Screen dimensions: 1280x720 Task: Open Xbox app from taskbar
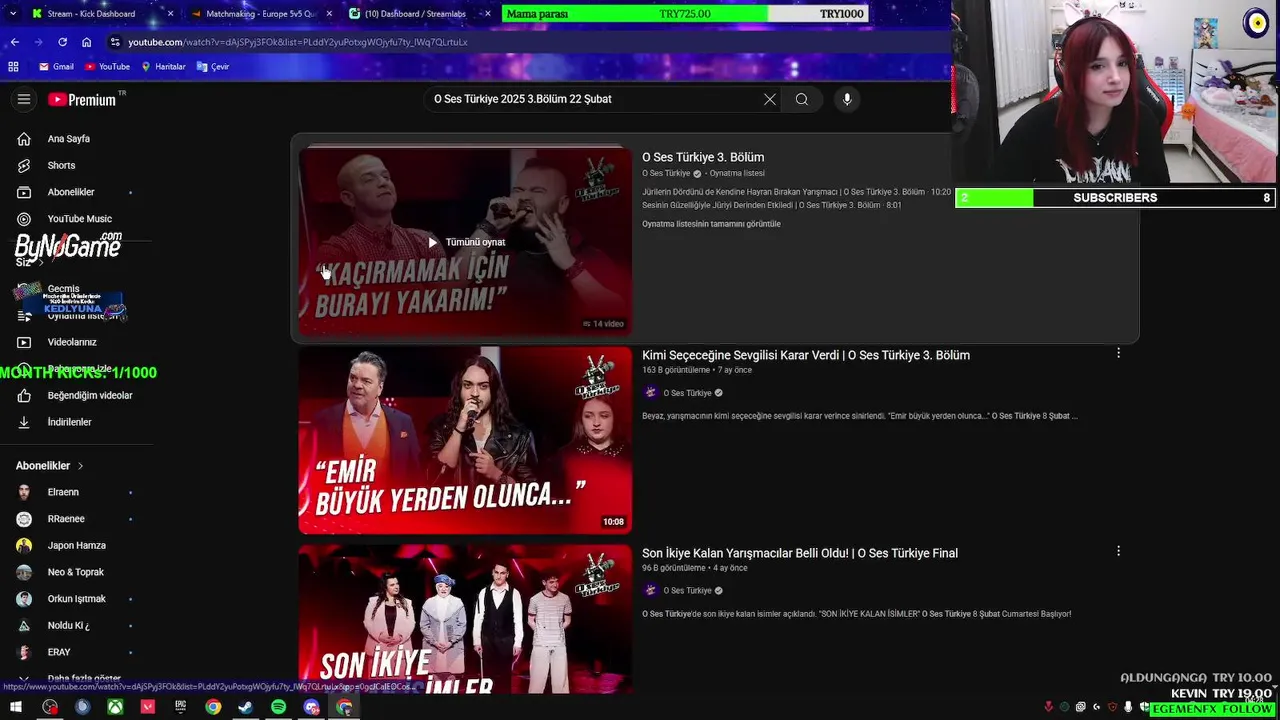tap(115, 707)
